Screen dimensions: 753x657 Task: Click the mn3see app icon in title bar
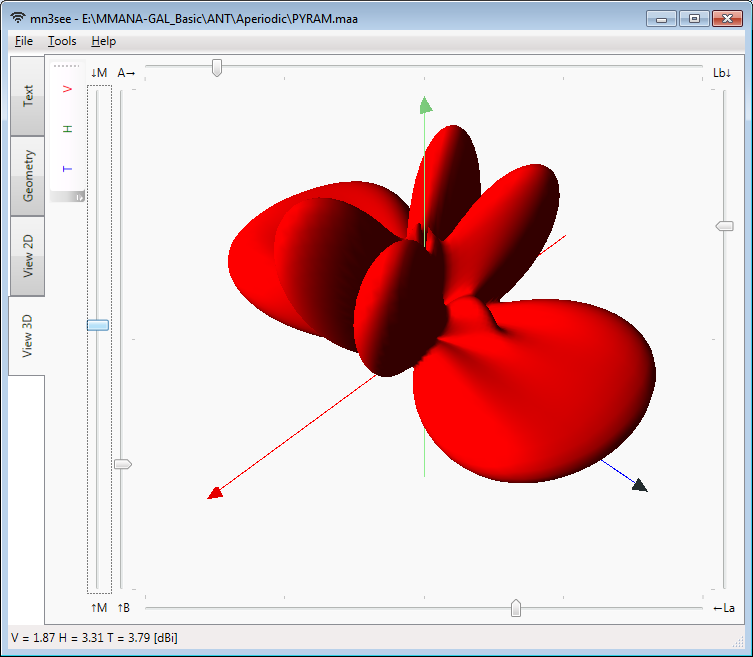coord(18,18)
